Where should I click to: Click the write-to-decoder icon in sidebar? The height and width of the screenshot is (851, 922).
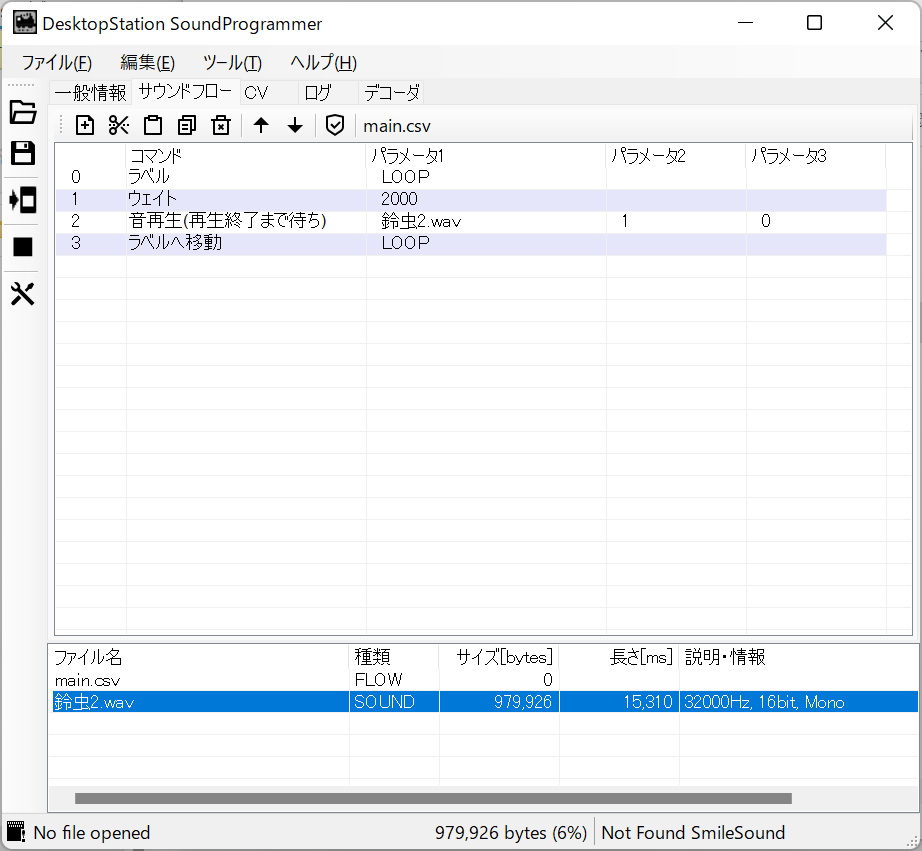click(x=23, y=200)
